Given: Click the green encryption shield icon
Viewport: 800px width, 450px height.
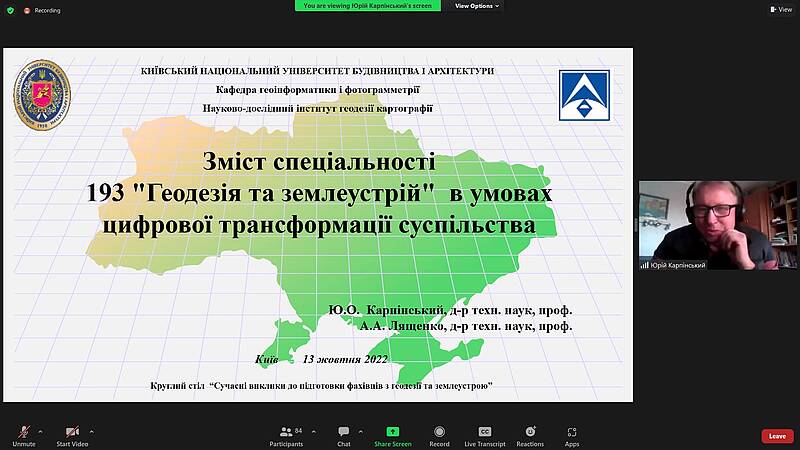Looking at the screenshot, I should coord(10,10).
